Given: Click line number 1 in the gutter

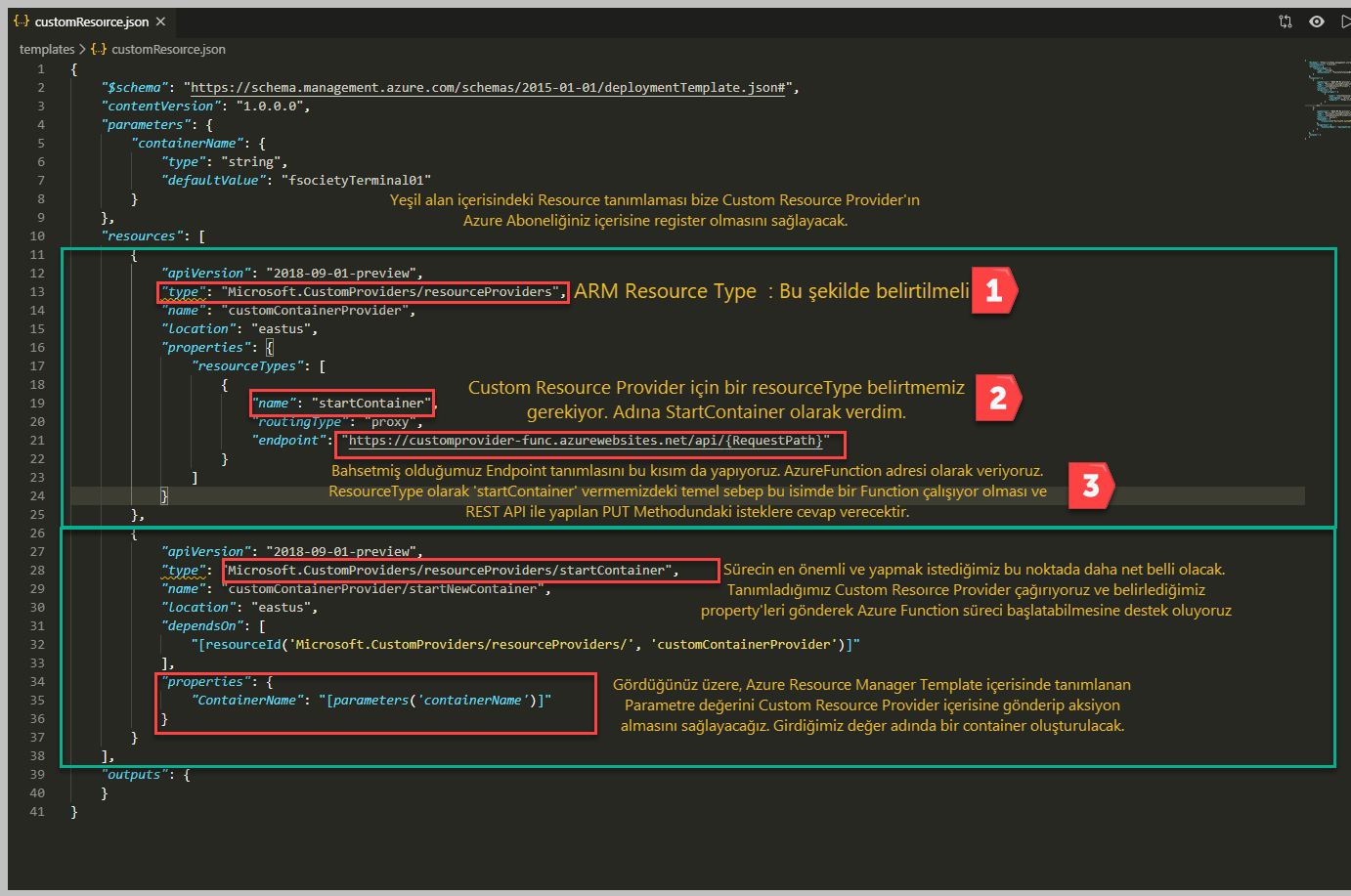Looking at the screenshot, I should click(41, 68).
